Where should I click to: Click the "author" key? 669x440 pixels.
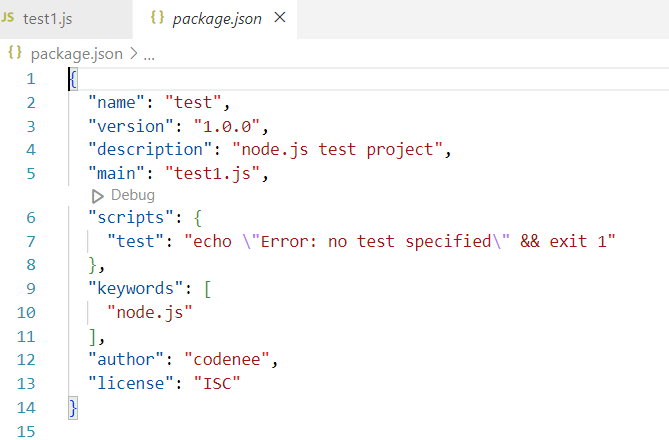(x=126, y=360)
